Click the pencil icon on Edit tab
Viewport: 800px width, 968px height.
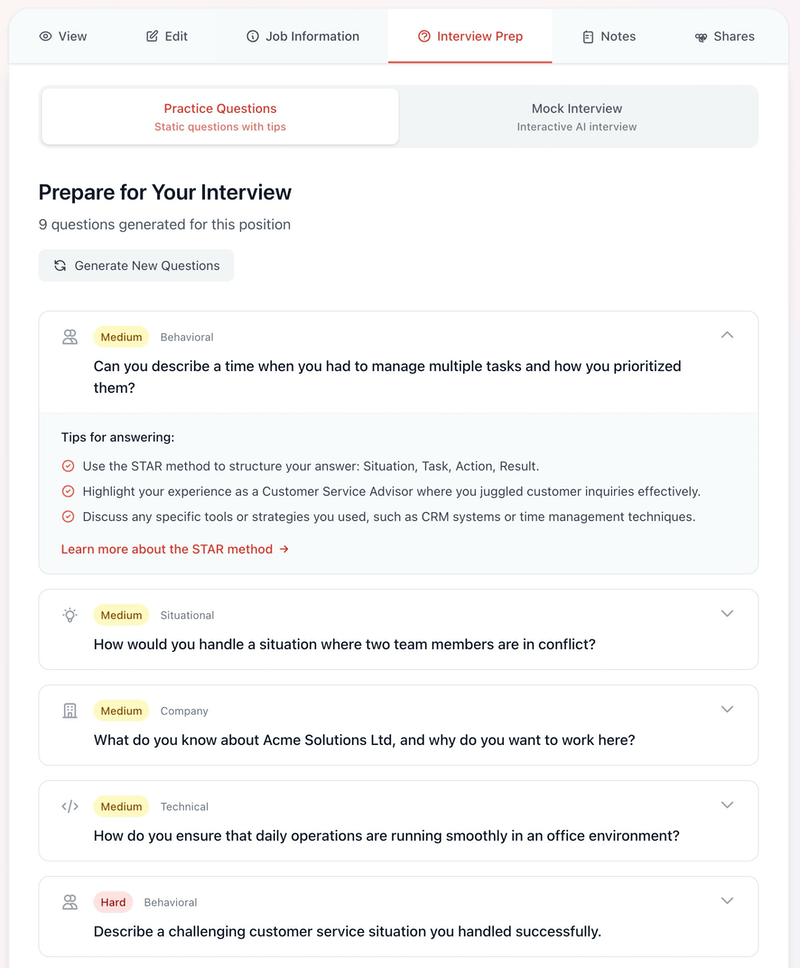pos(152,37)
